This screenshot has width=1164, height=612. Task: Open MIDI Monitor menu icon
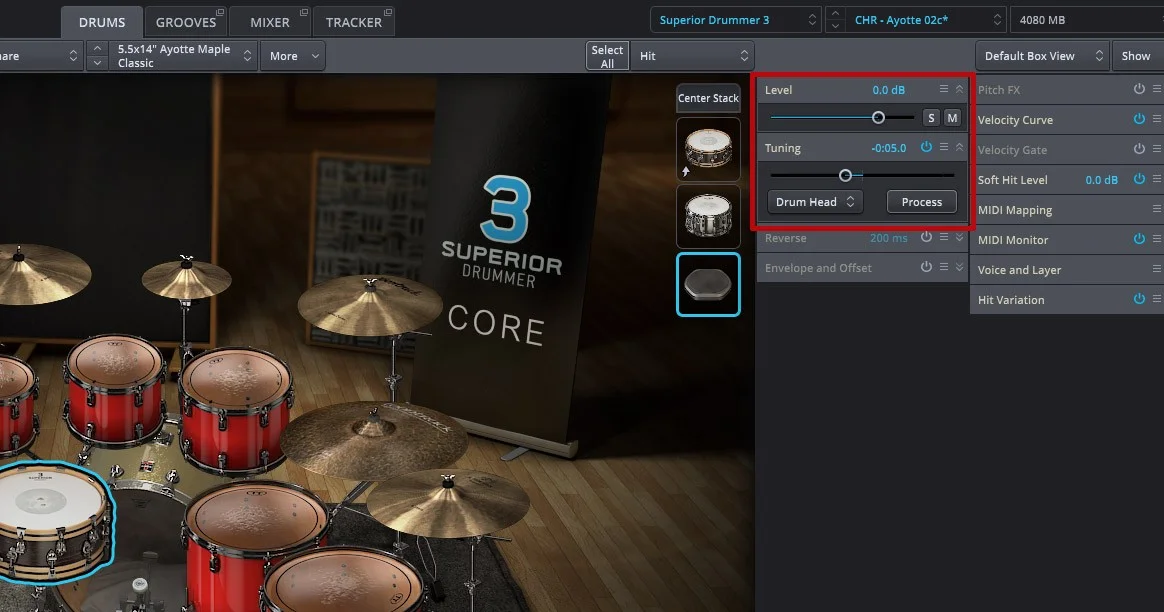1157,238
